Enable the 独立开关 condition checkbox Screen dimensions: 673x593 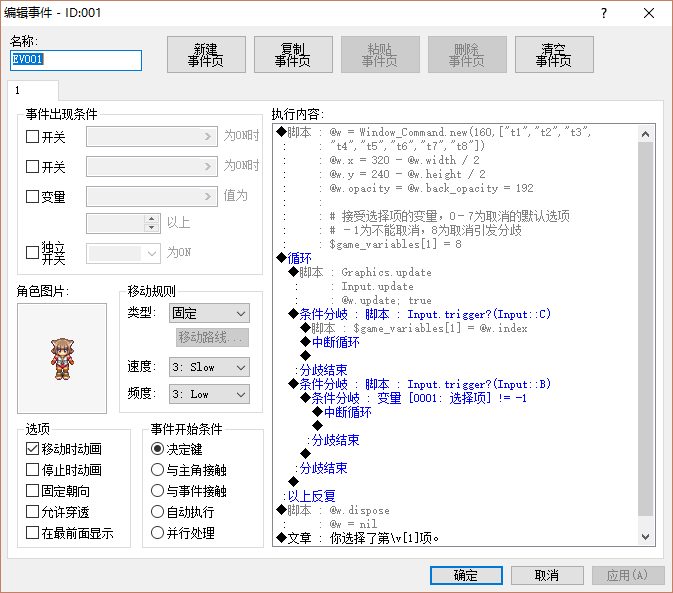pyautogui.click(x=33, y=252)
